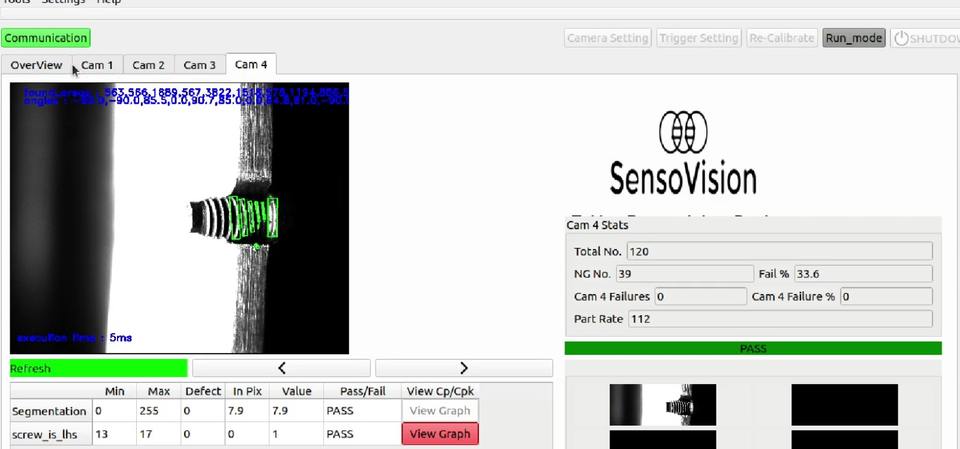Image resolution: width=960 pixels, height=449 pixels.
Task: Click the Re-Calibrate button
Action: click(x=782, y=38)
